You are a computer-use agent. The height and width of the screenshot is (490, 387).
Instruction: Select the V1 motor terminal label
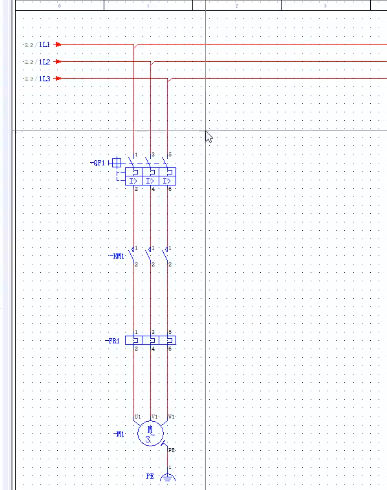click(155, 417)
